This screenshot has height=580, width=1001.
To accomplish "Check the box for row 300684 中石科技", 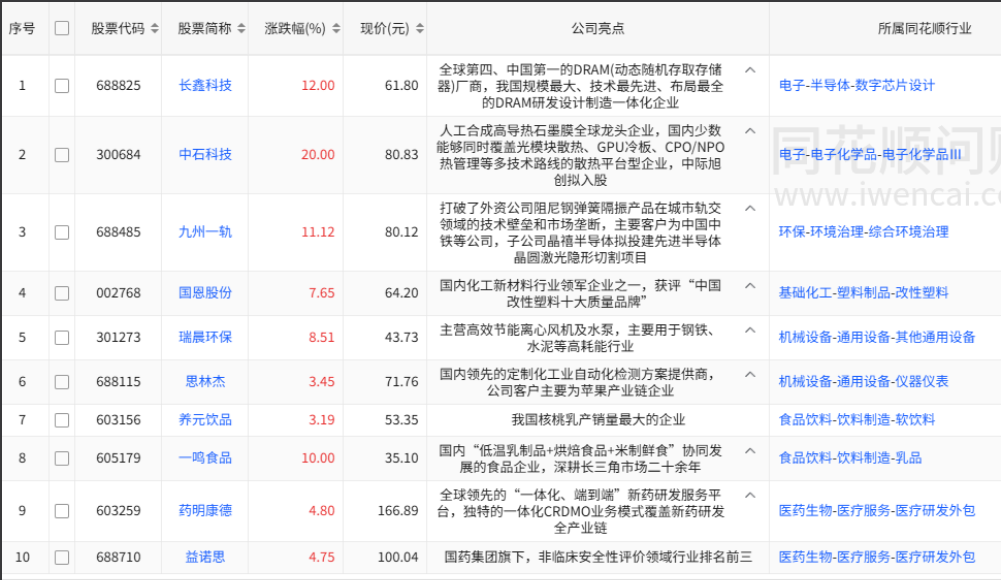I will 62,155.
